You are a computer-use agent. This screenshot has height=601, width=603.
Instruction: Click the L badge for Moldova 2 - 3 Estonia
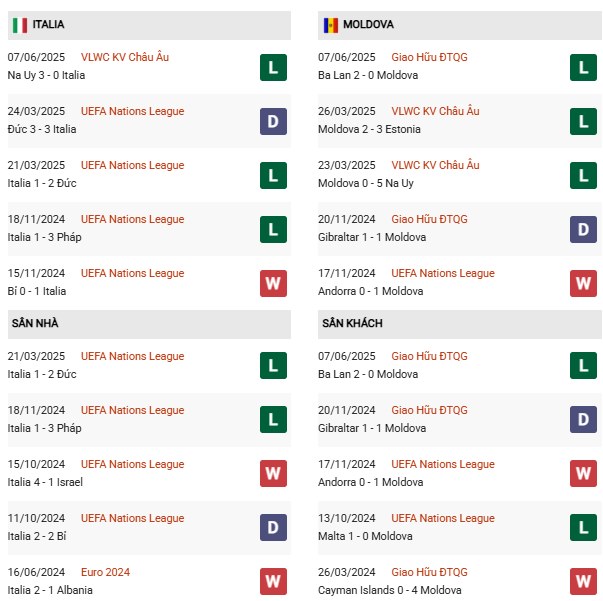pyautogui.click(x=583, y=121)
